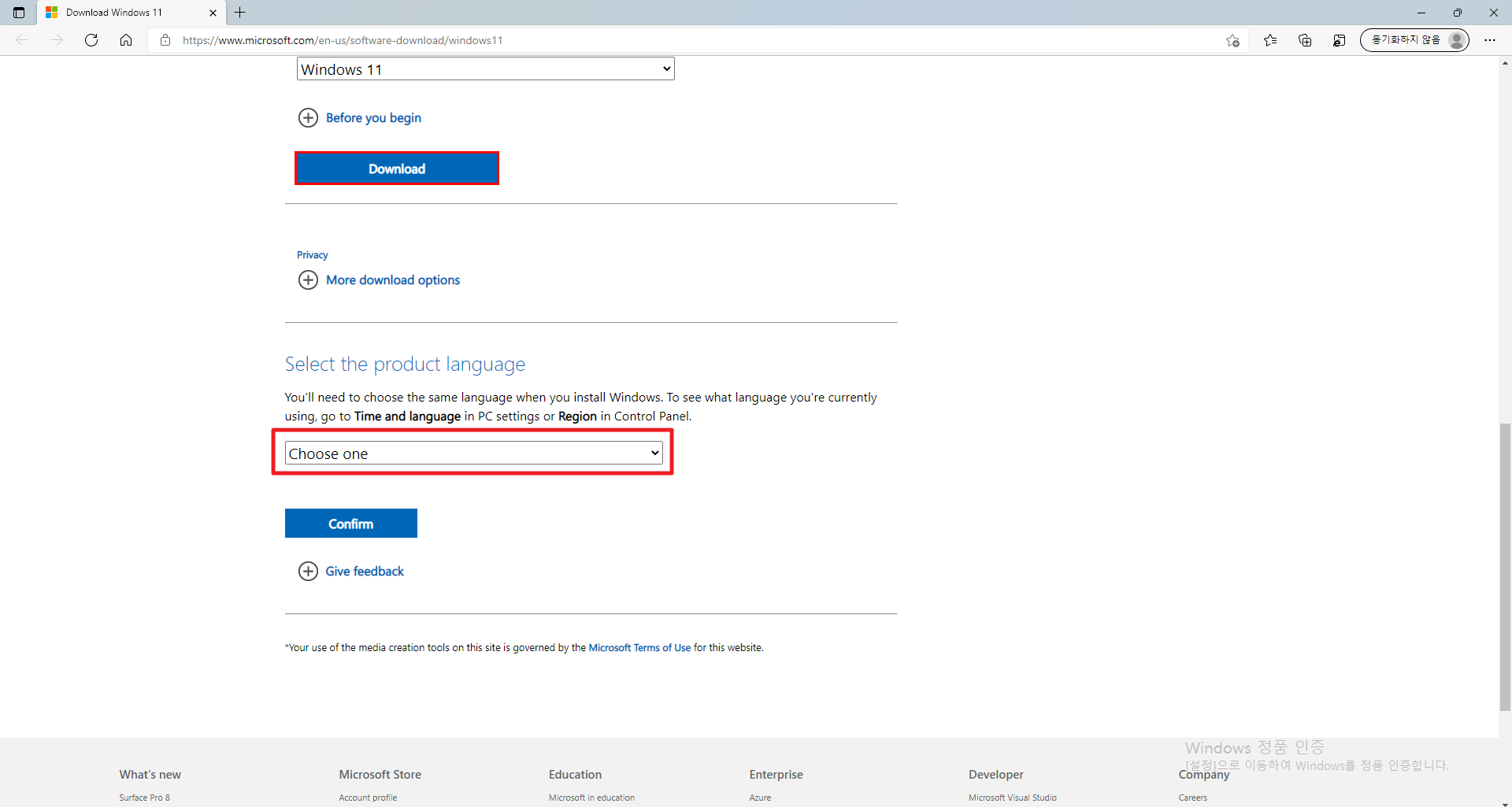Click Microsoft Store footer heading
Viewport: 1512px width, 807px height.
point(380,775)
